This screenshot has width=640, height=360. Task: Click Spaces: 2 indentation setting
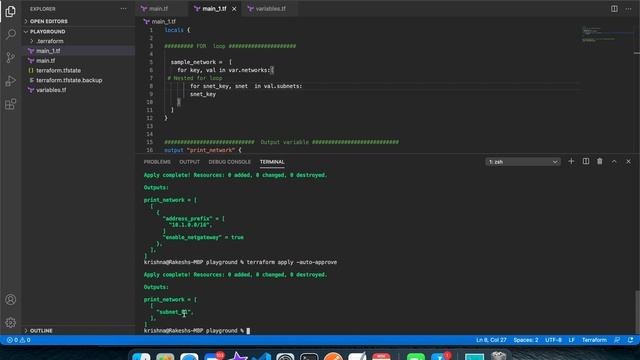pos(526,340)
